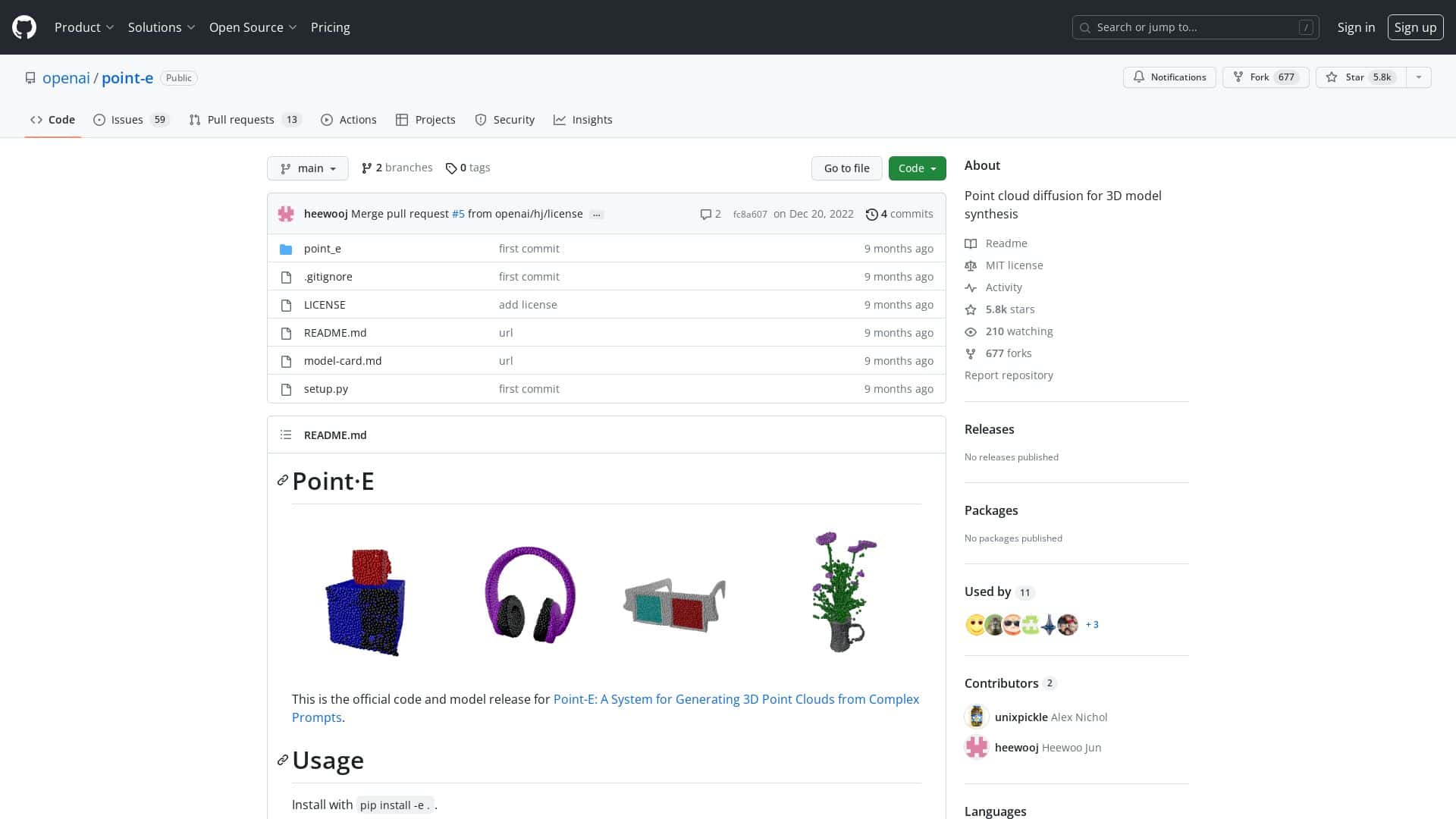Click the file icon beside README.md row
Viewport: 1456px width, 819px height.
[x=286, y=333]
